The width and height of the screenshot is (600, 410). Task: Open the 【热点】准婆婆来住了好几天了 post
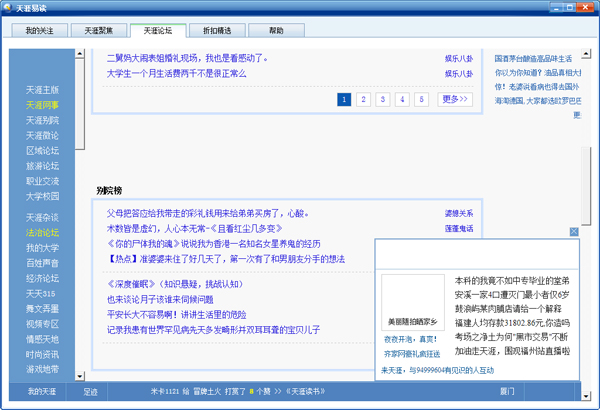pos(225,258)
